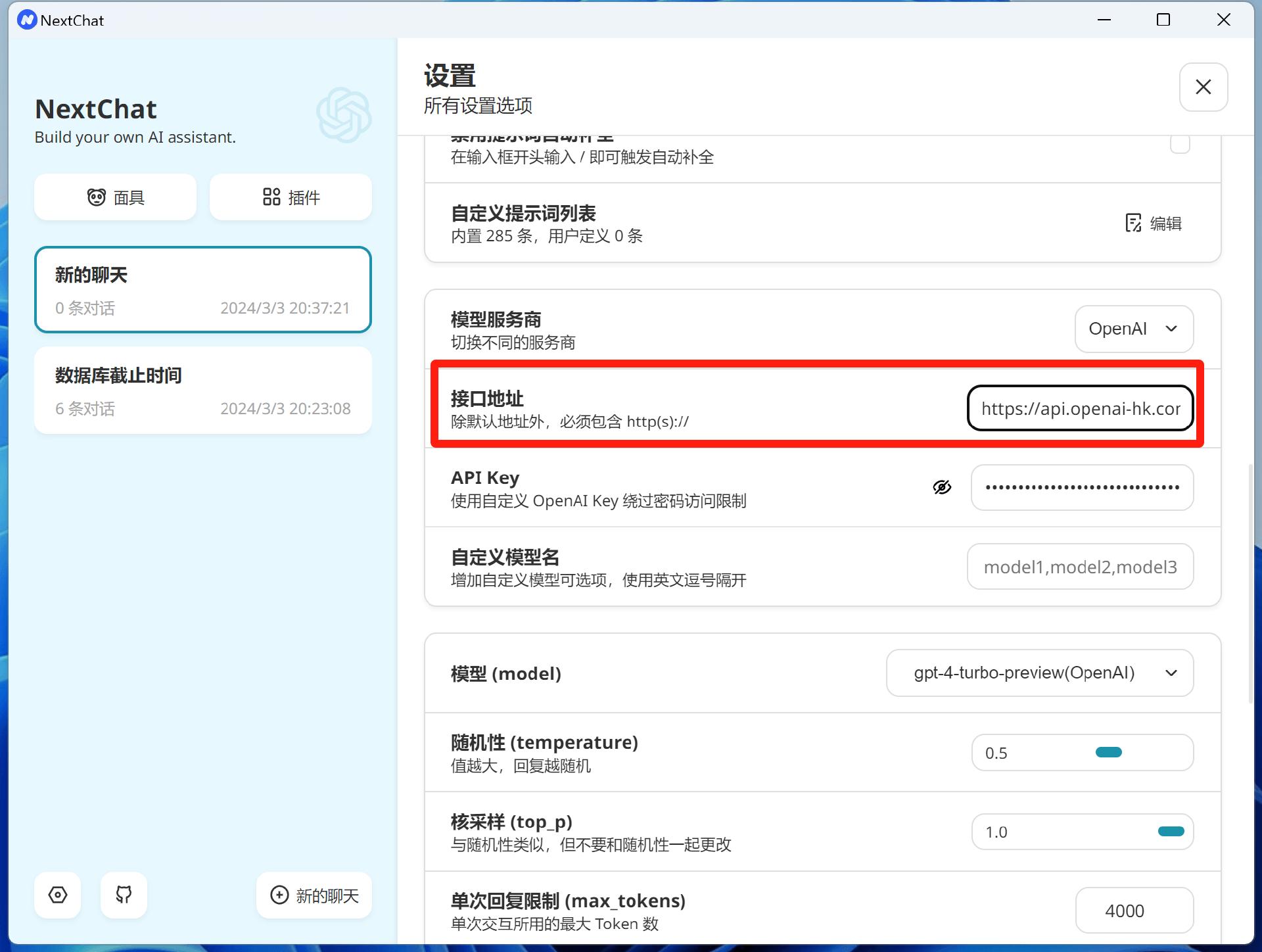Click the ChatGPT logo beside NextChat title
This screenshot has height=952, width=1262.
(x=343, y=116)
